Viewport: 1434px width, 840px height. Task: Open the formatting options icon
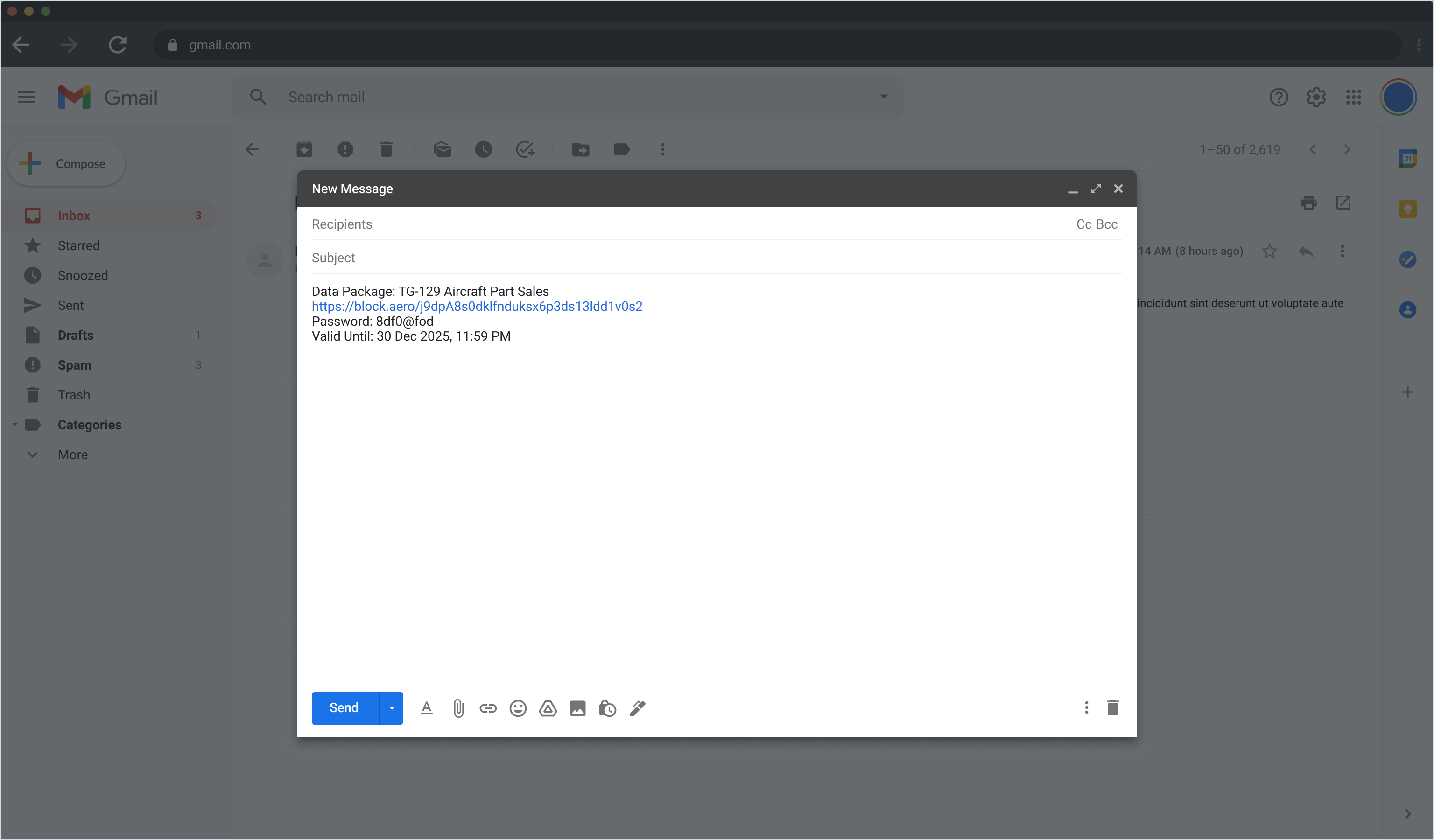point(426,708)
